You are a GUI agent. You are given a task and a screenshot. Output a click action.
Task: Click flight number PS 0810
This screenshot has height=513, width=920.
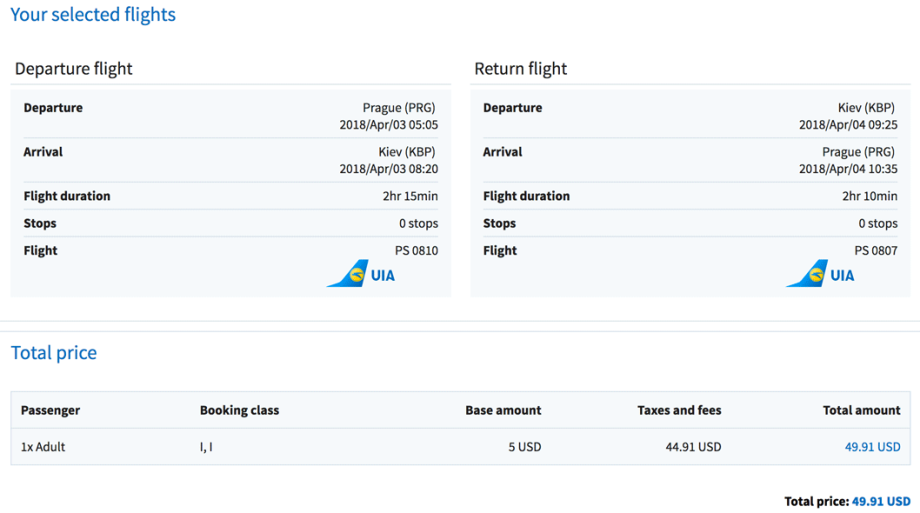pos(416,251)
